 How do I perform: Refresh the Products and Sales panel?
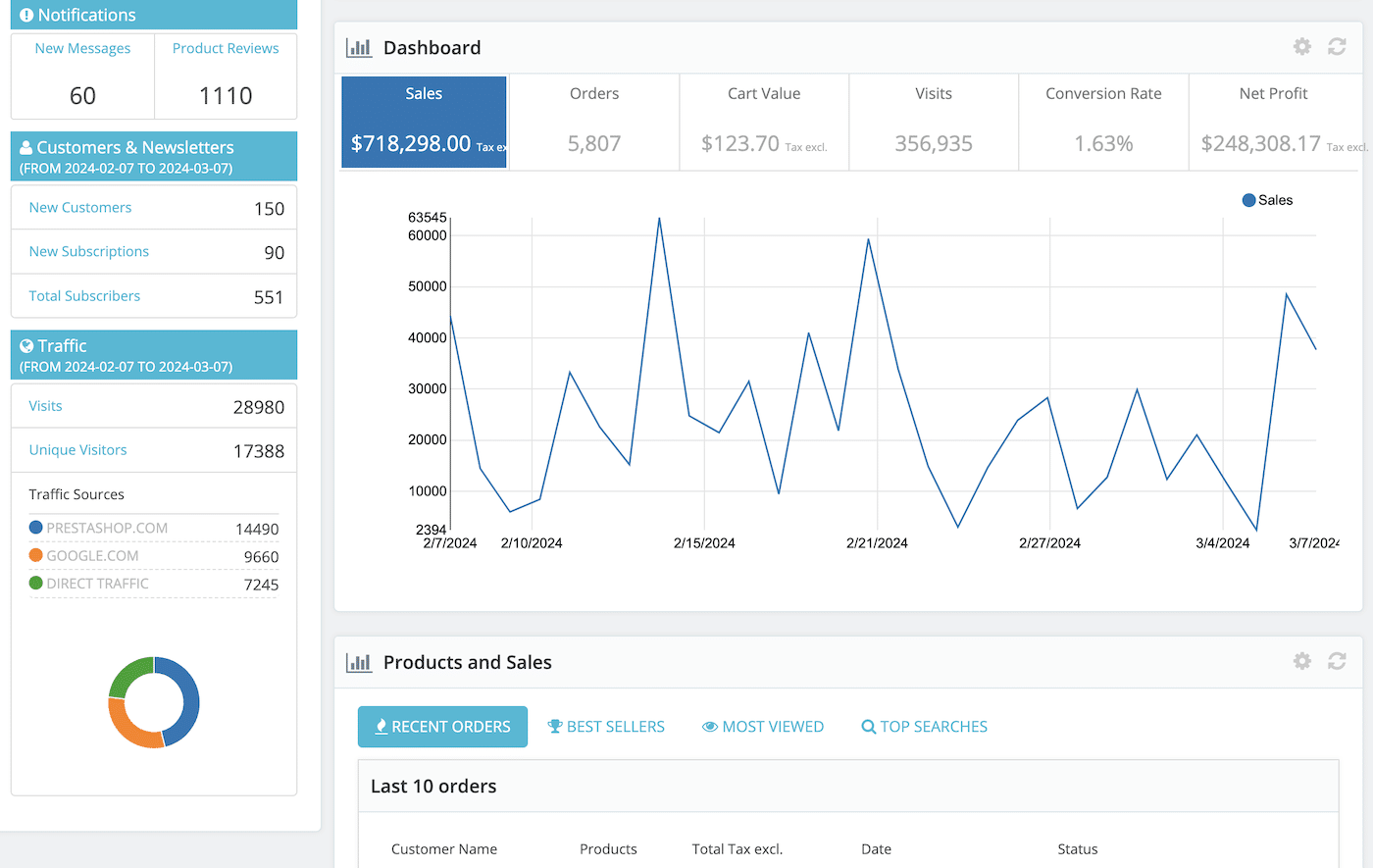click(1337, 661)
